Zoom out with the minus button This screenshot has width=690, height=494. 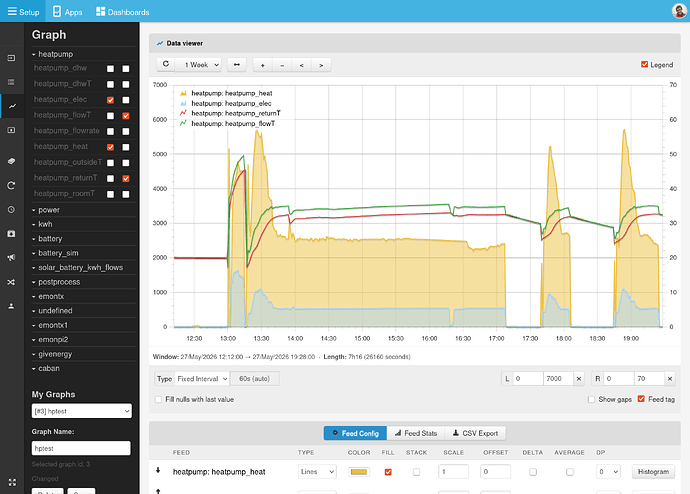point(282,65)
